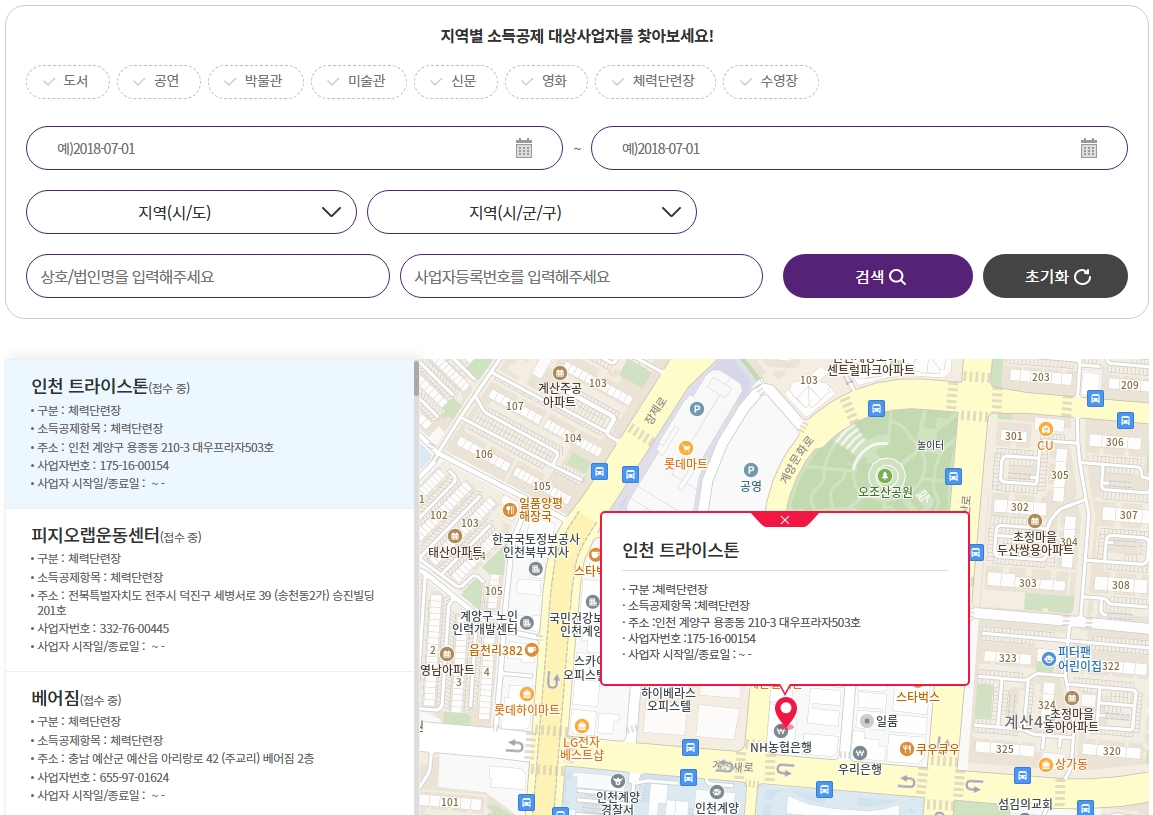Click the 오조산공원 park tree icon
Viewport: 1153px width, 815px height.
pyautogui.click(x=884, y=476)
